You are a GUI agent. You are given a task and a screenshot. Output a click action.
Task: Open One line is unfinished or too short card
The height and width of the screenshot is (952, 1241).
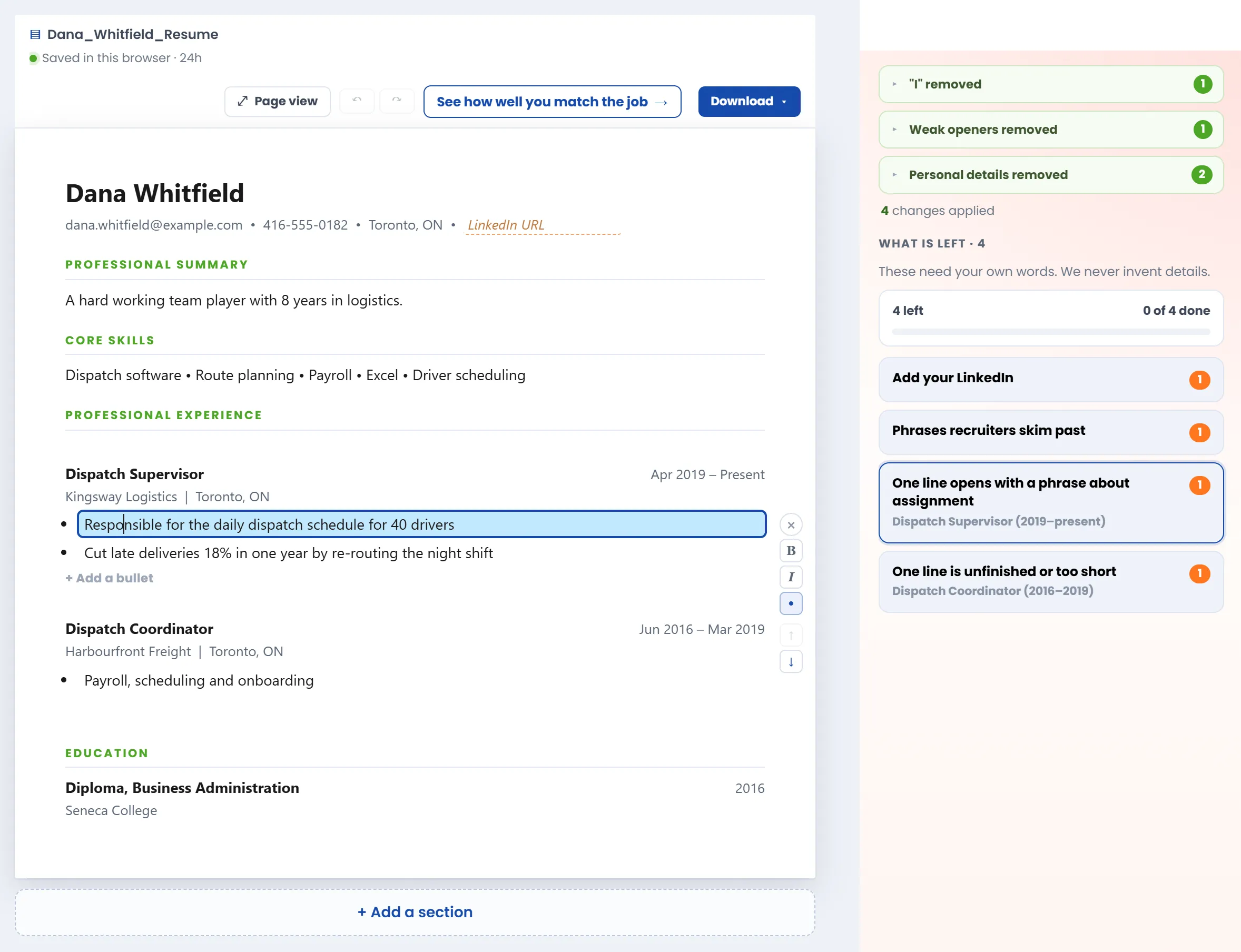click(x=1050, y=581)
